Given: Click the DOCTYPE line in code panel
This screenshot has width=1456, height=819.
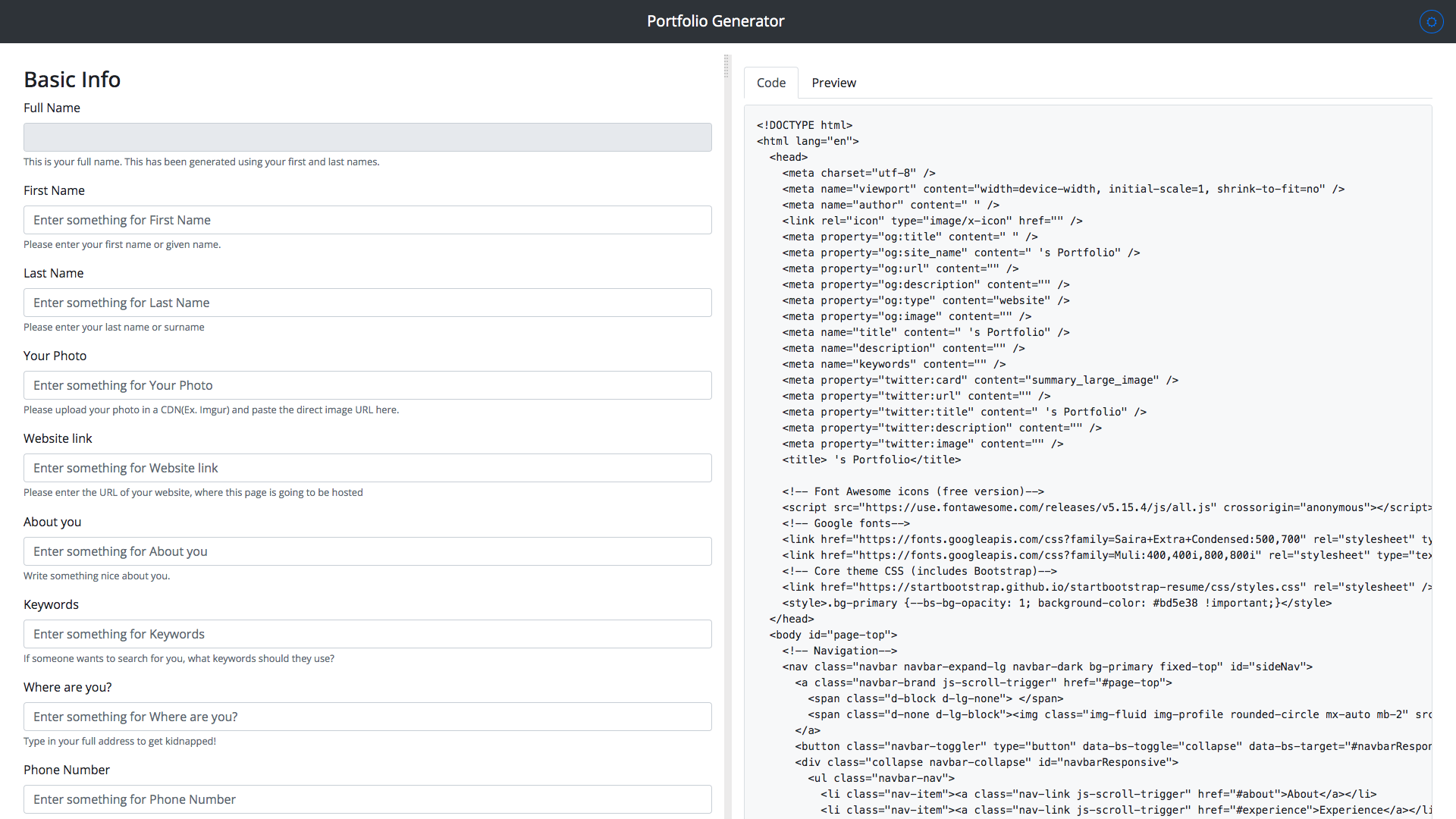Looking at the screenshot, I should point(804,125).
